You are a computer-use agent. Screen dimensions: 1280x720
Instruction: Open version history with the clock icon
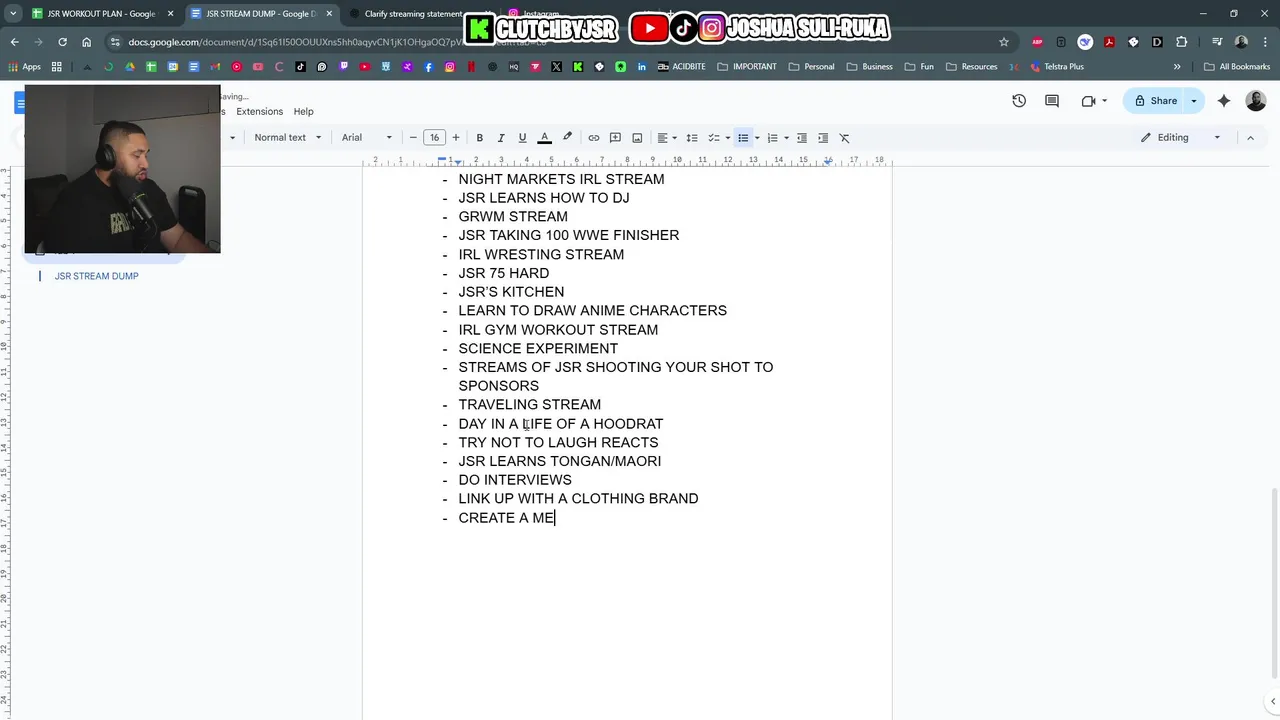[x=1019, y=101]
